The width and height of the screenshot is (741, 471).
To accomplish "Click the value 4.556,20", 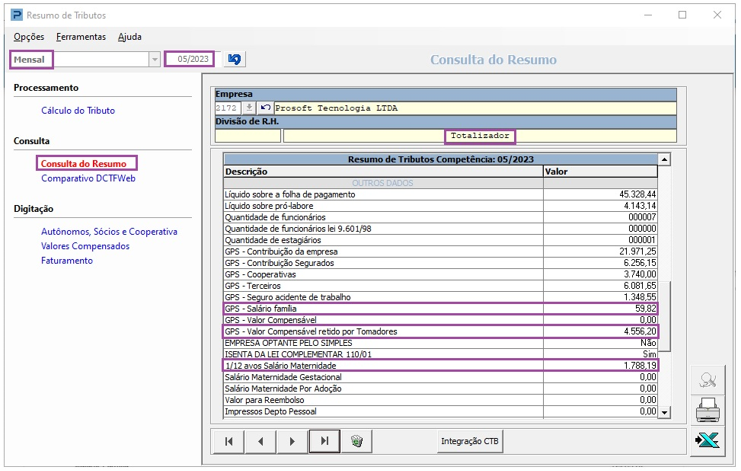I will tap(640, 332).
